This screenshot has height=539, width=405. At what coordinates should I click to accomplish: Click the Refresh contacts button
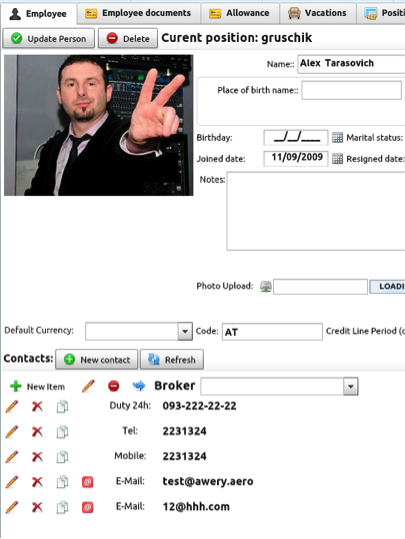(172, 360)
